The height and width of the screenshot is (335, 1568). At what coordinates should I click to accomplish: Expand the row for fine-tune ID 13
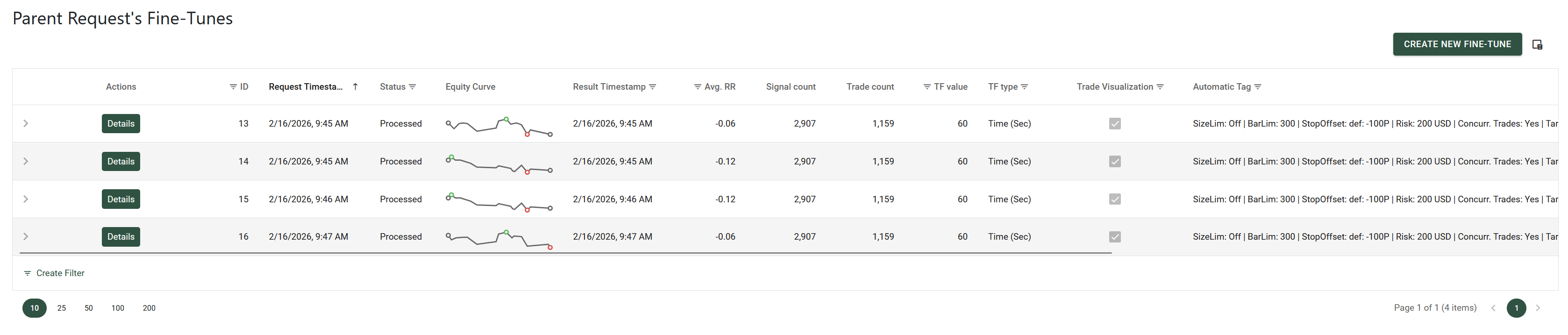26,124
